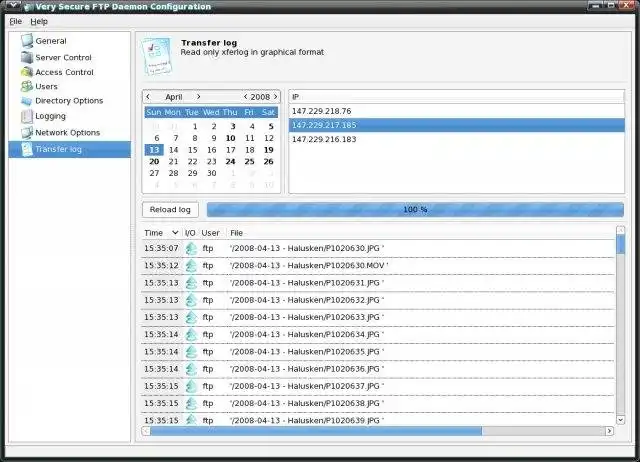
Task: Click the Server Control icon
Action: click(27, 57)
